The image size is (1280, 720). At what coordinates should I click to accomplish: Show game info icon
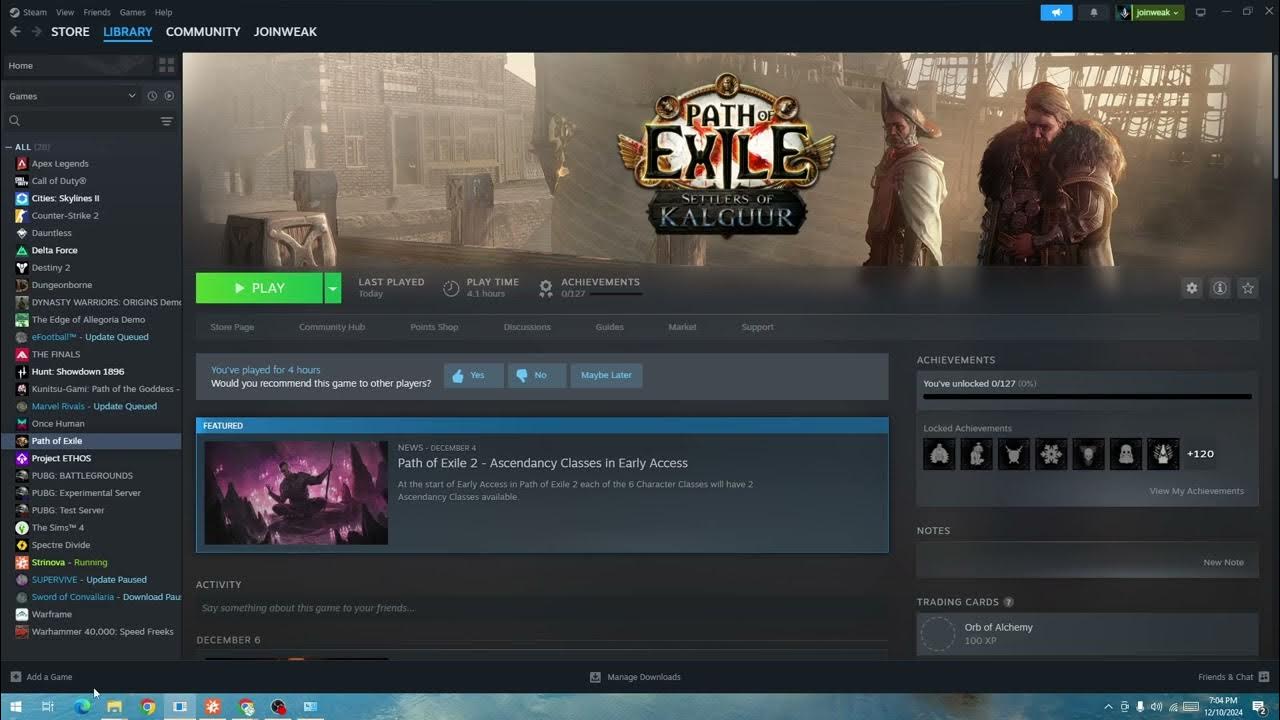[1220, 288]
